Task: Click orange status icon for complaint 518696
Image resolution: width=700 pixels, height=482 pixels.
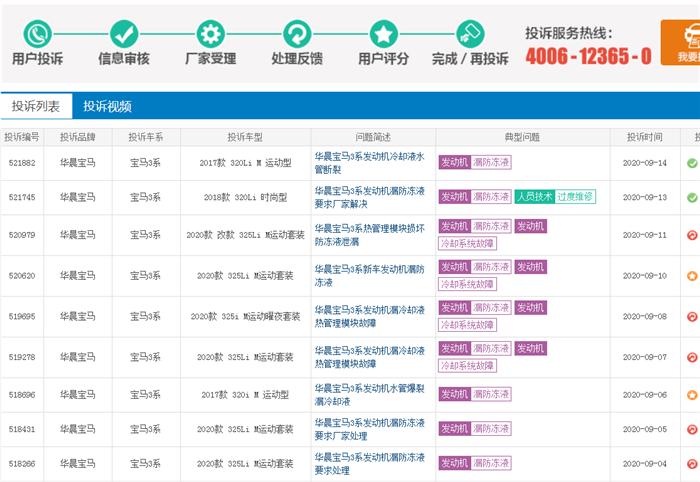Action: tap(692, 395)
